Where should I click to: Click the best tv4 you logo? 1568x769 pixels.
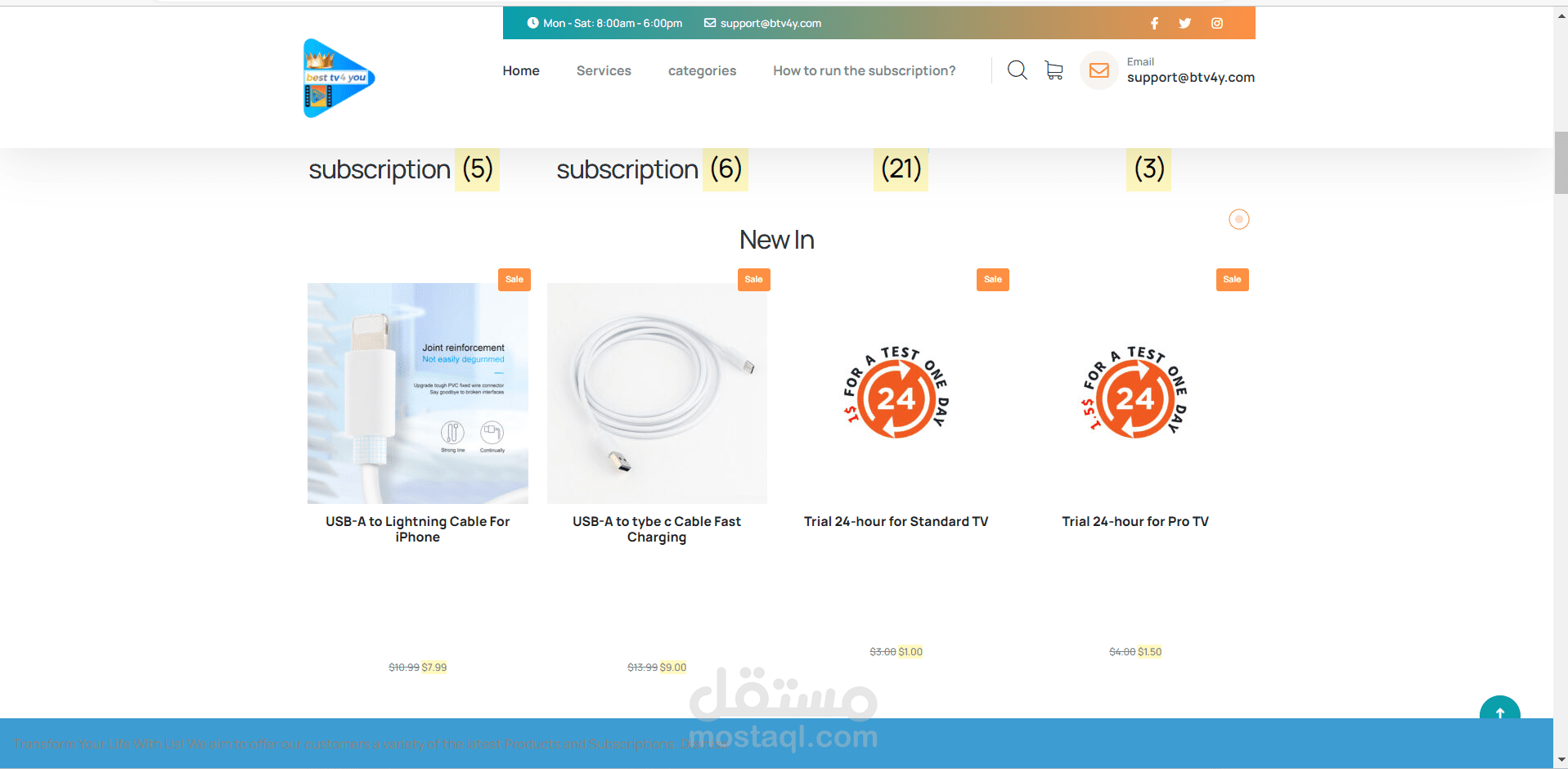click(x=339, y=78)
